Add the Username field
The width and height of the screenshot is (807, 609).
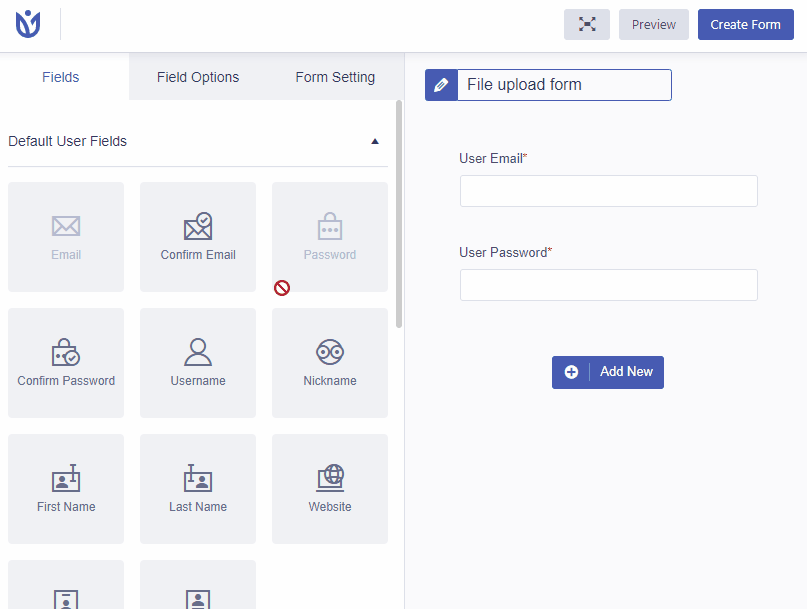coord(198,363)
